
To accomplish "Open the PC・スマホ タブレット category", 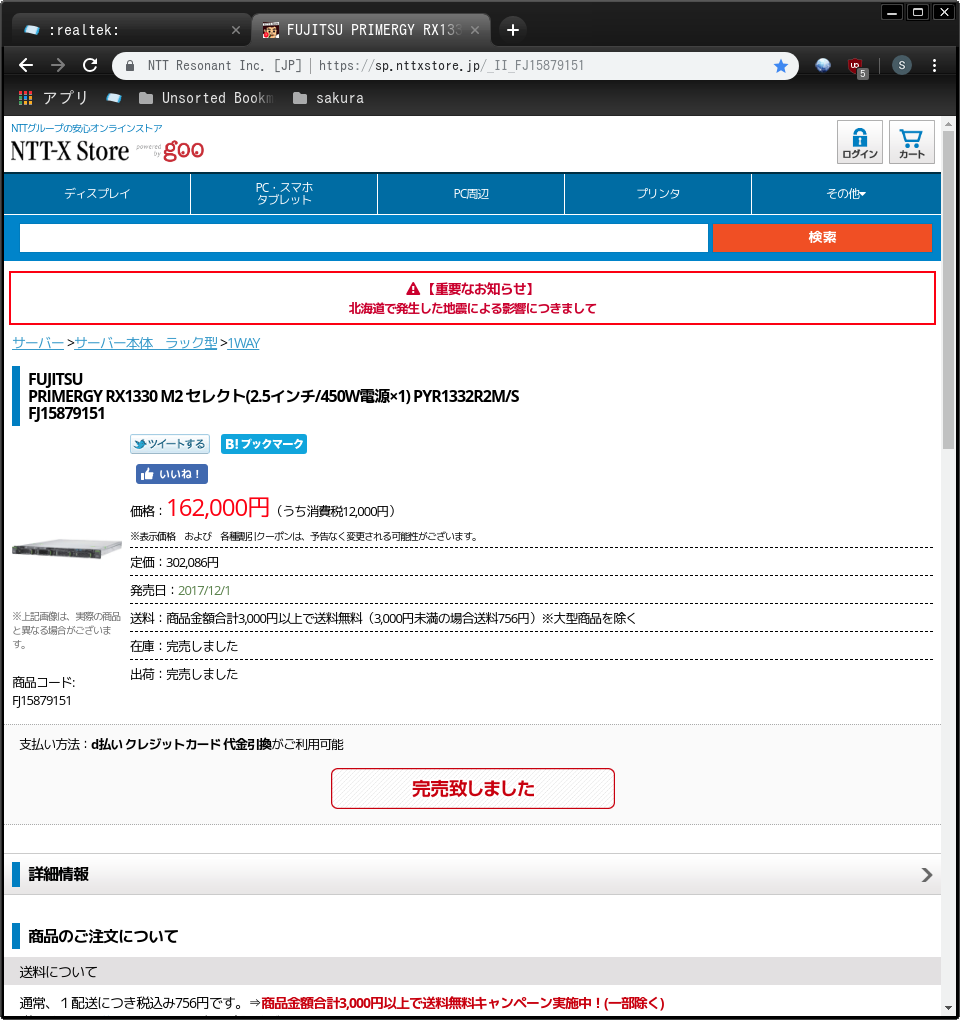I will [x=284, y=194].
